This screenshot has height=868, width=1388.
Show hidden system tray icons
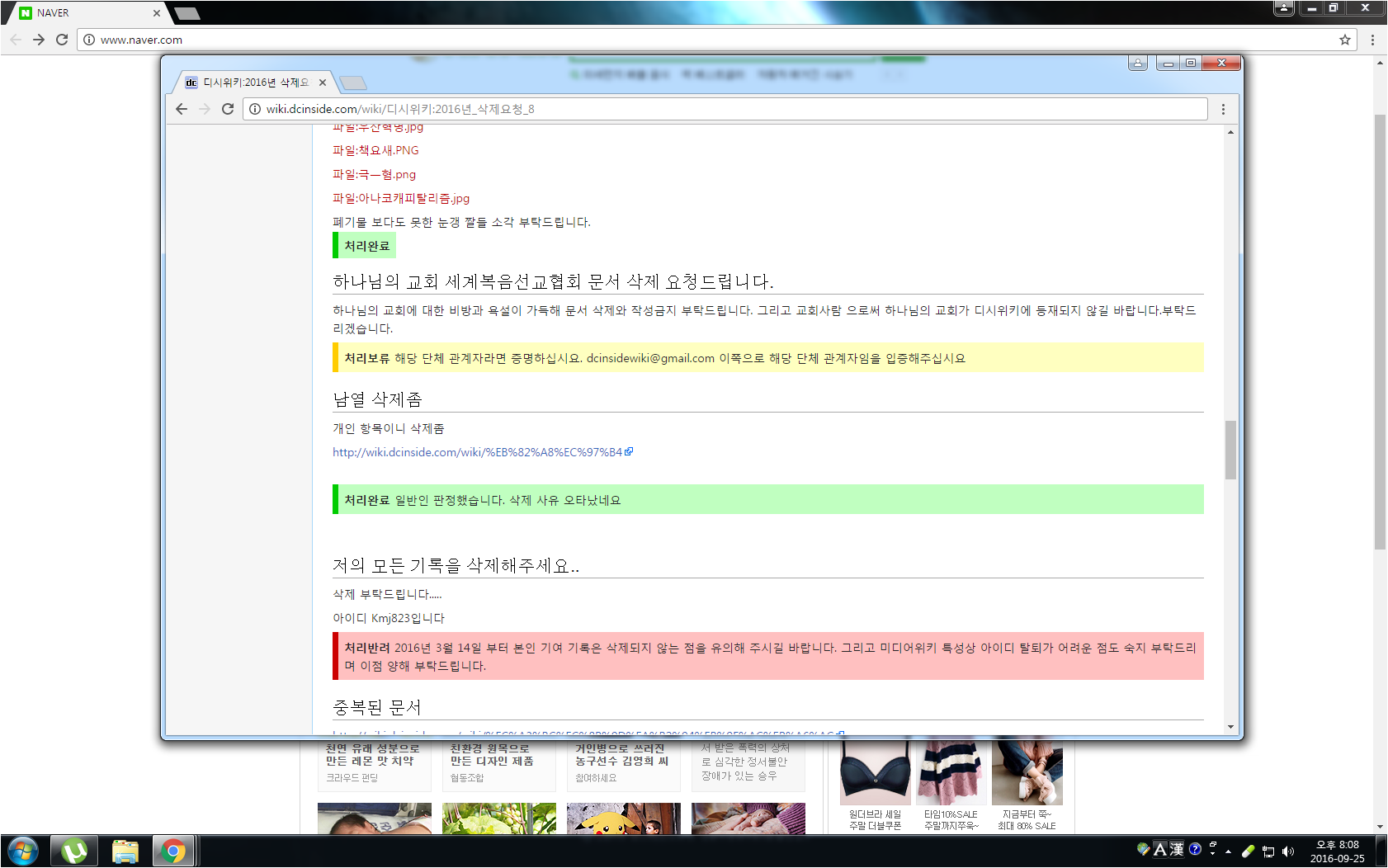tap(1228, 851)
